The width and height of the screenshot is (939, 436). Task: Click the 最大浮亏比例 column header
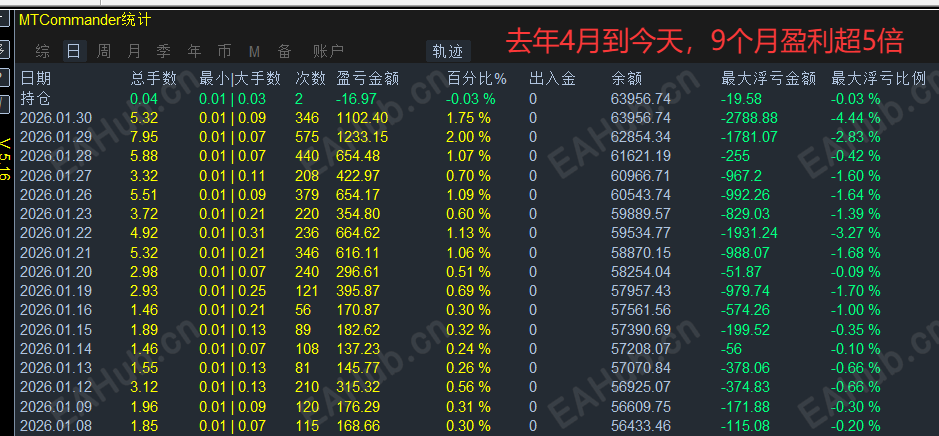point(879,78)
